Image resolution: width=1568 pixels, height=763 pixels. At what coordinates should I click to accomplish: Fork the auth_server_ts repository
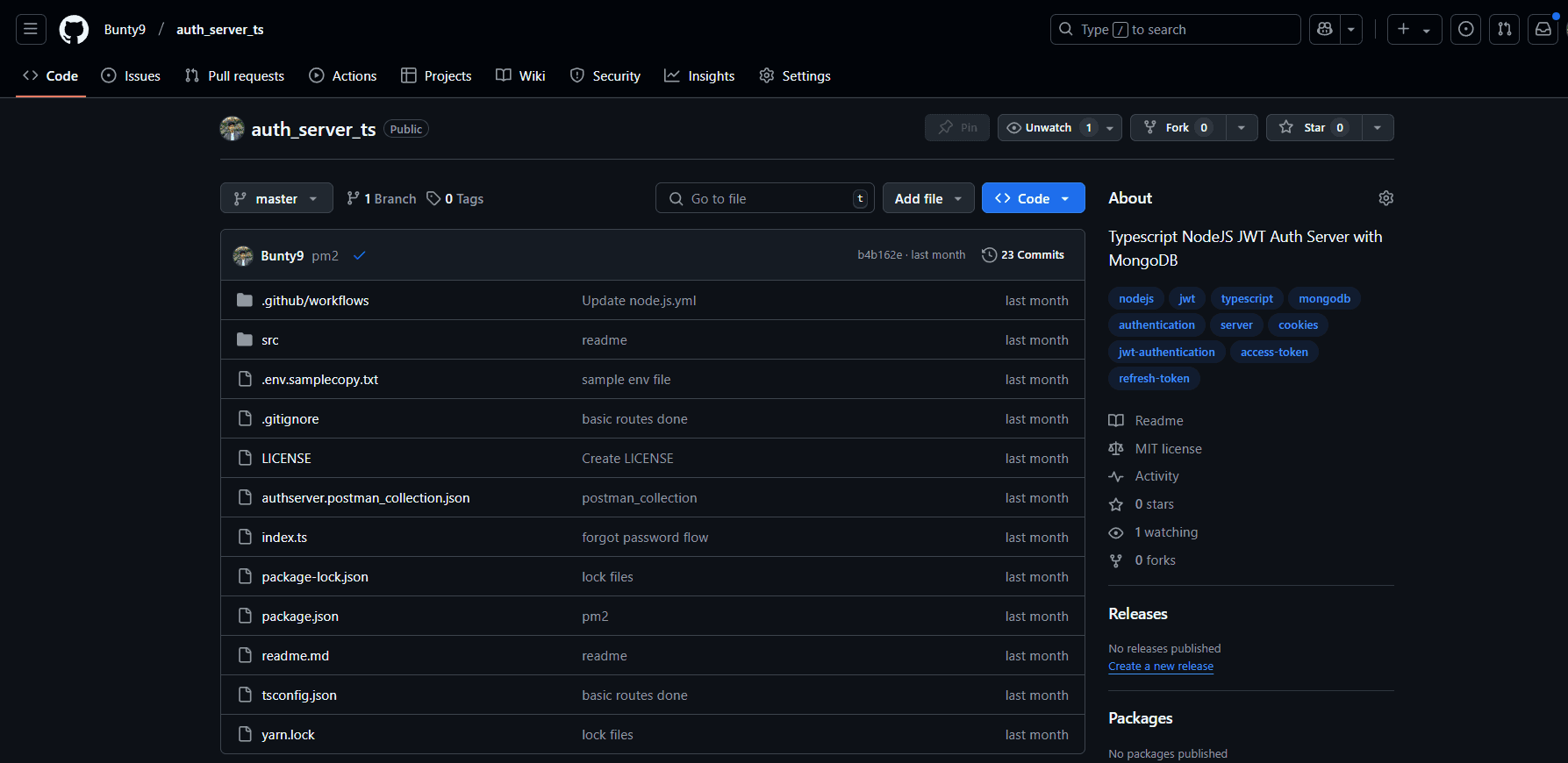(1178, 128)
